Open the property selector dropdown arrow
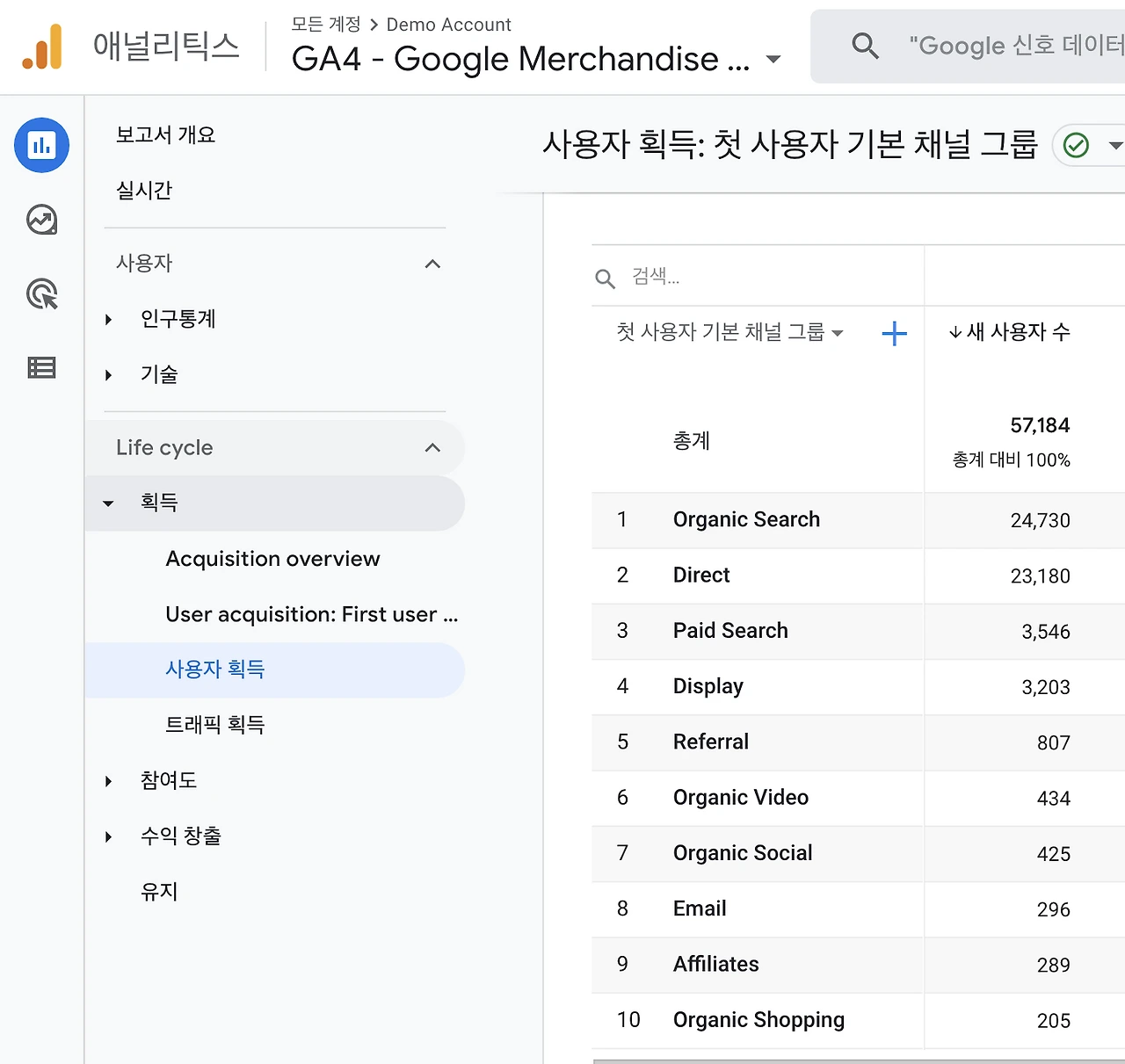 click(773, 60)
